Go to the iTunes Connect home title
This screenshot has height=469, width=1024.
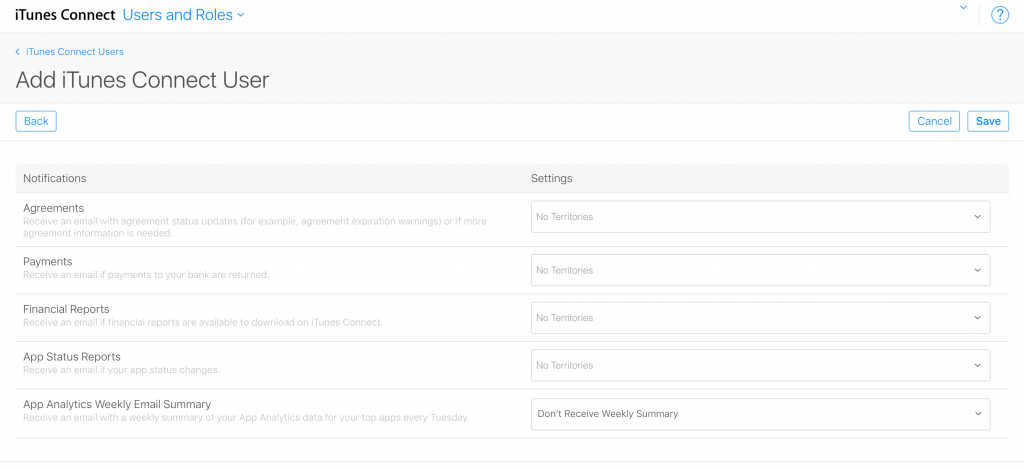(65, 15)
